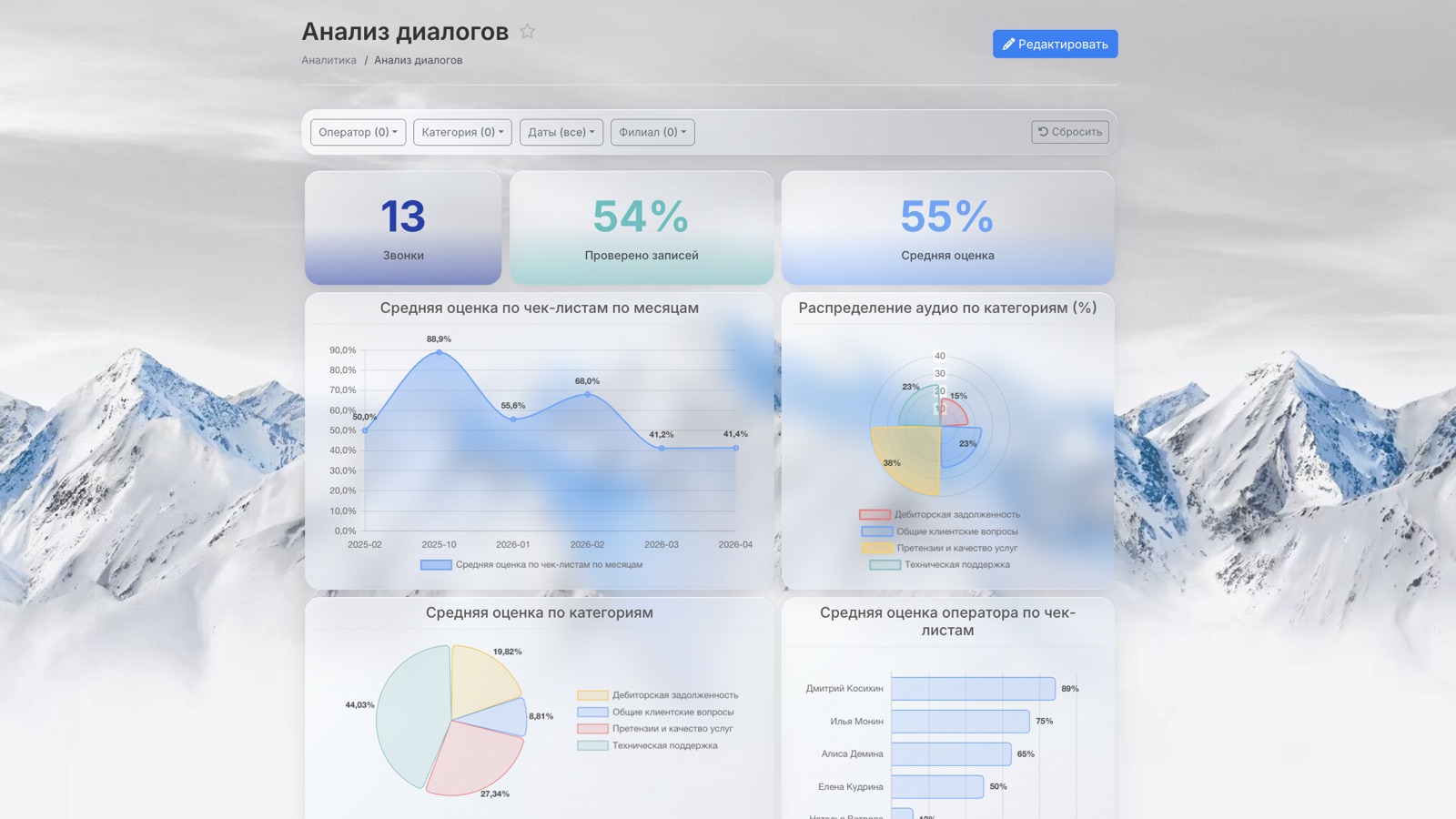Toggle Техническая поддержка in polar chart legend
This screenshot has height=819, width=1456.
(x=940, y=564)
